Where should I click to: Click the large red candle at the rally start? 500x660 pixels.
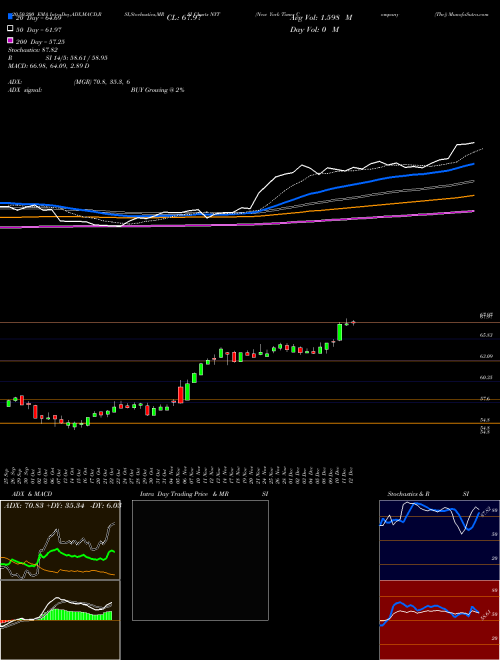[x=181, y=394]
